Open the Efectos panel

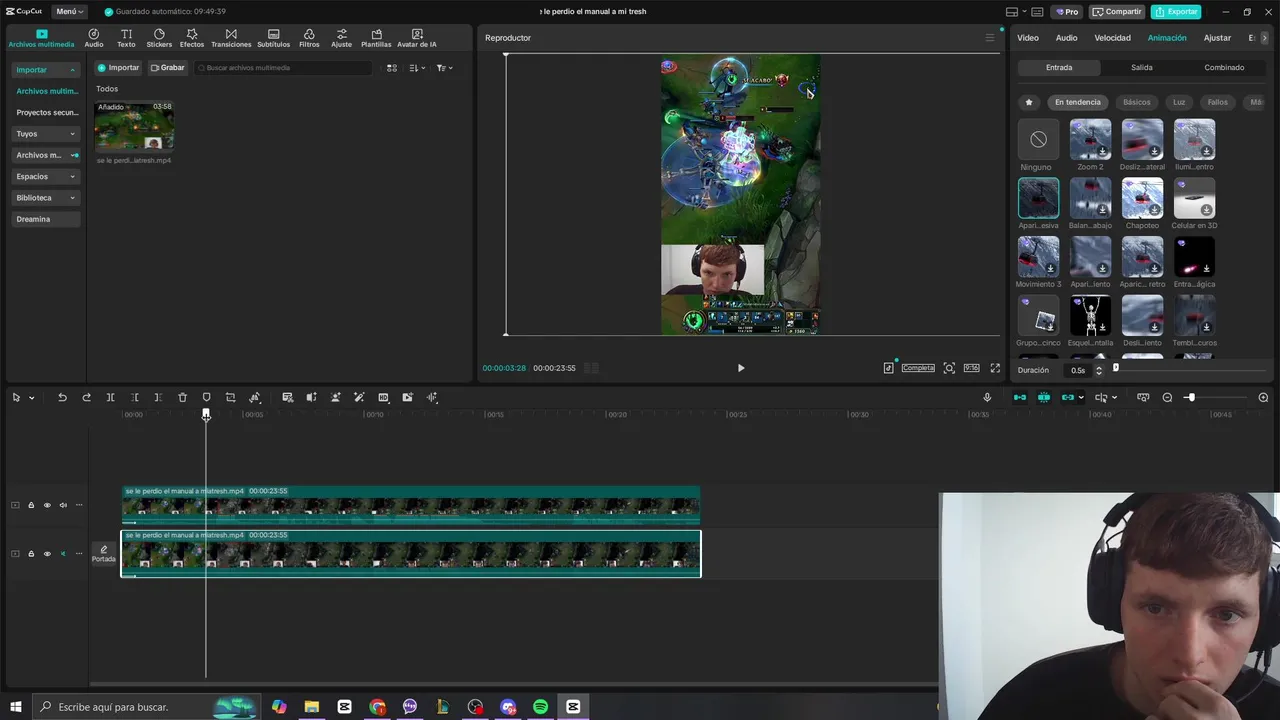tap(192, 38)
